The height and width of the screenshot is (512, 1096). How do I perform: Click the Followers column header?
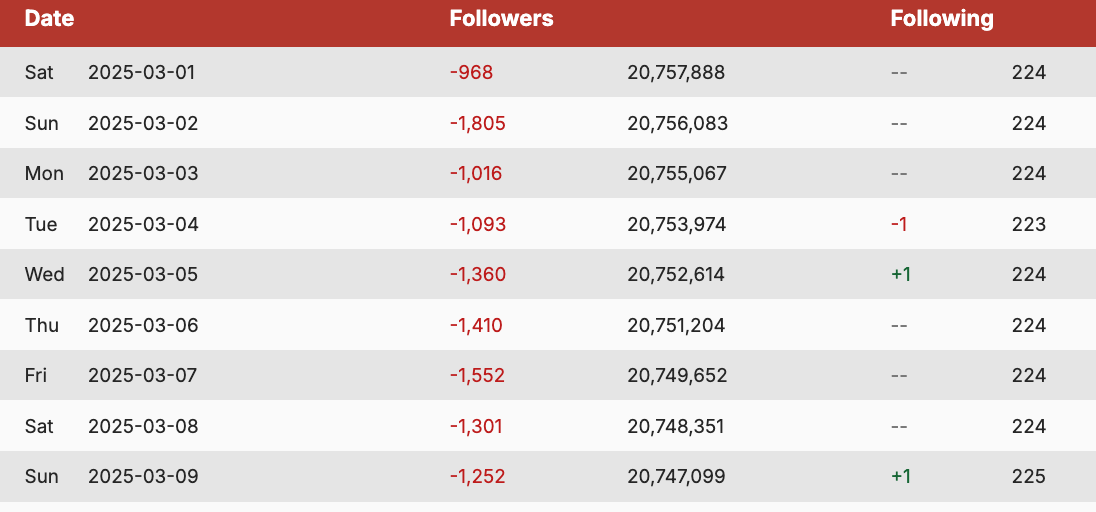[x=501, y=19]
